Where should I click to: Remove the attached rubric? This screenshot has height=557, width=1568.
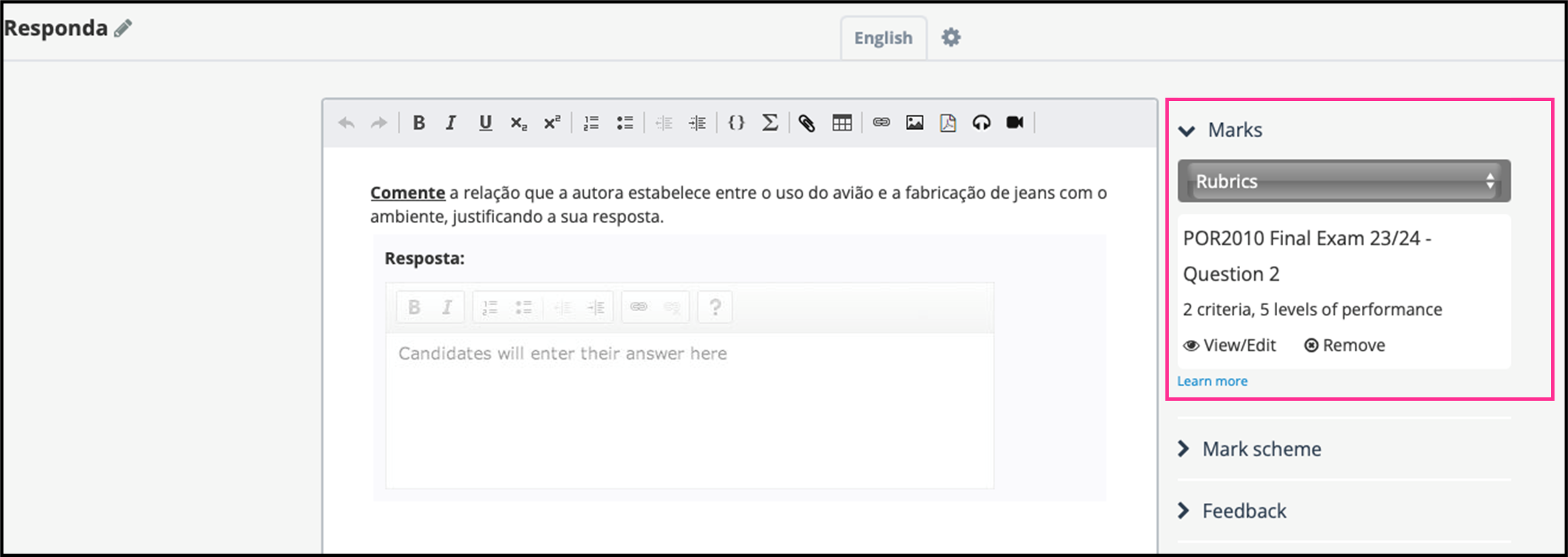1344,346
